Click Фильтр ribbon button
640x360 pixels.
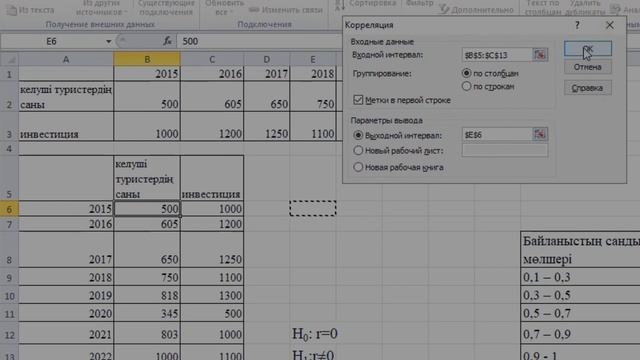[x=420, y=4]
